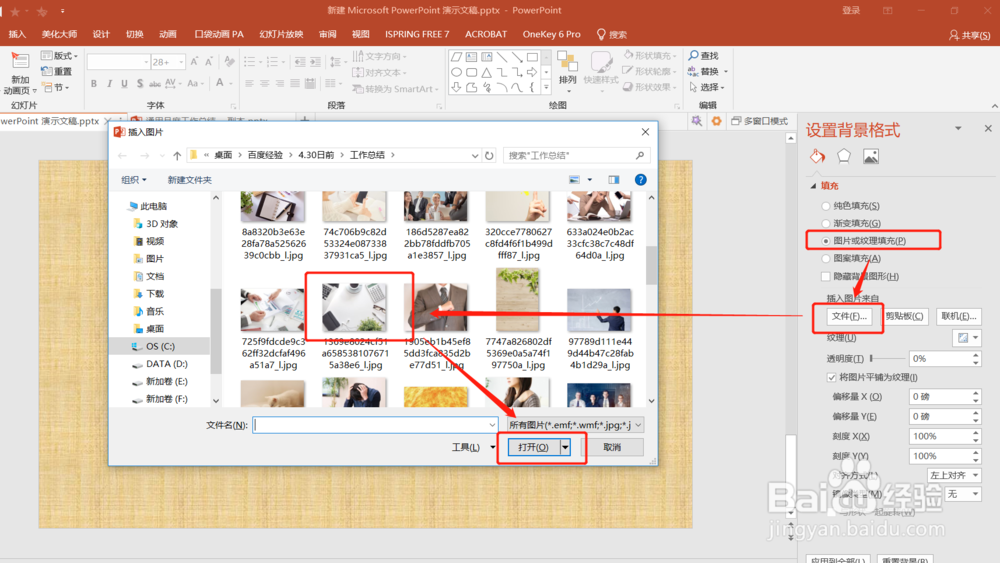
Task: Expand the Organize dropdown in dialog
Action: (x=134, y=180)
